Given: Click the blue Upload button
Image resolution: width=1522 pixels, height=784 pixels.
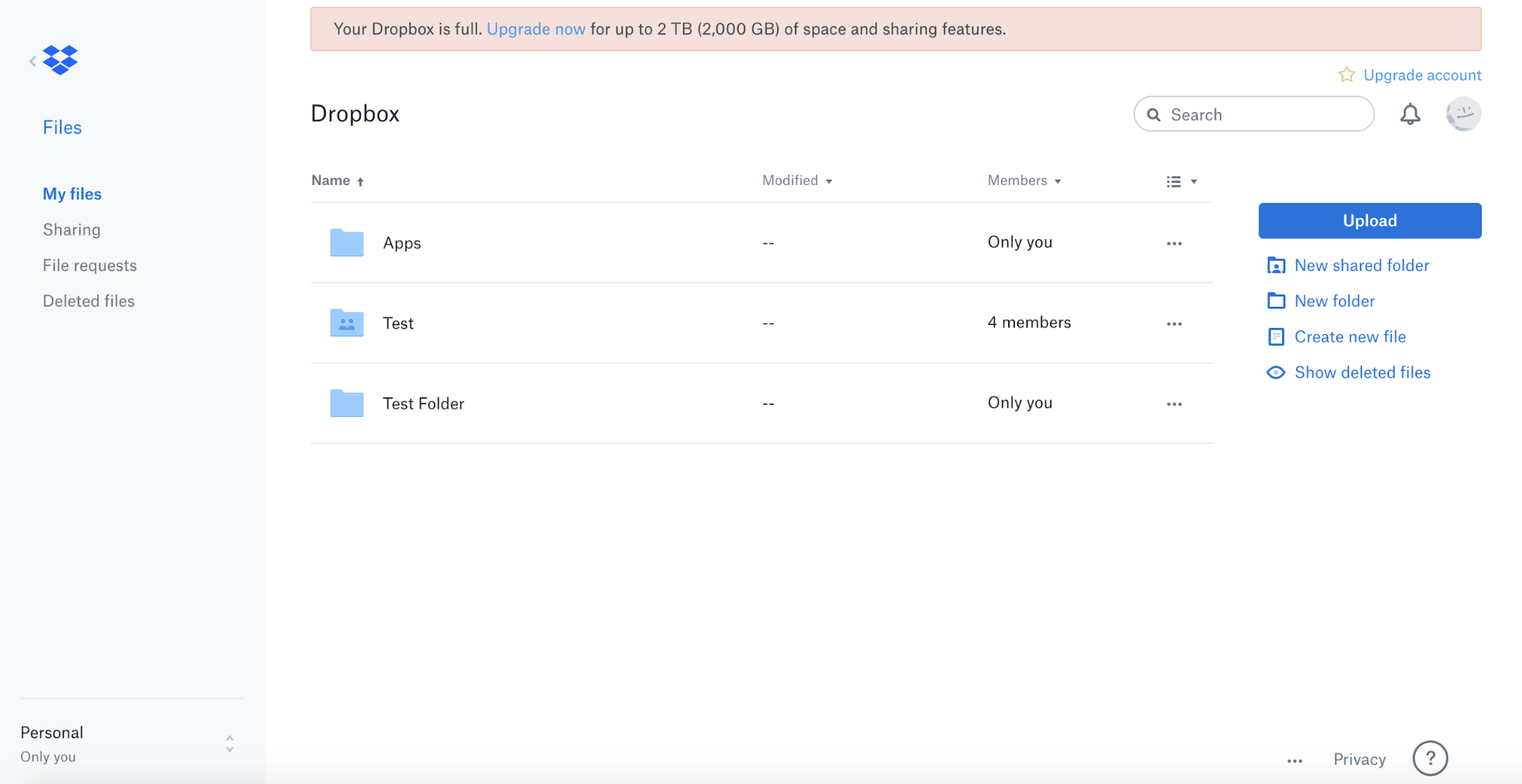Looking at the screenshot, I should 1369,221.
